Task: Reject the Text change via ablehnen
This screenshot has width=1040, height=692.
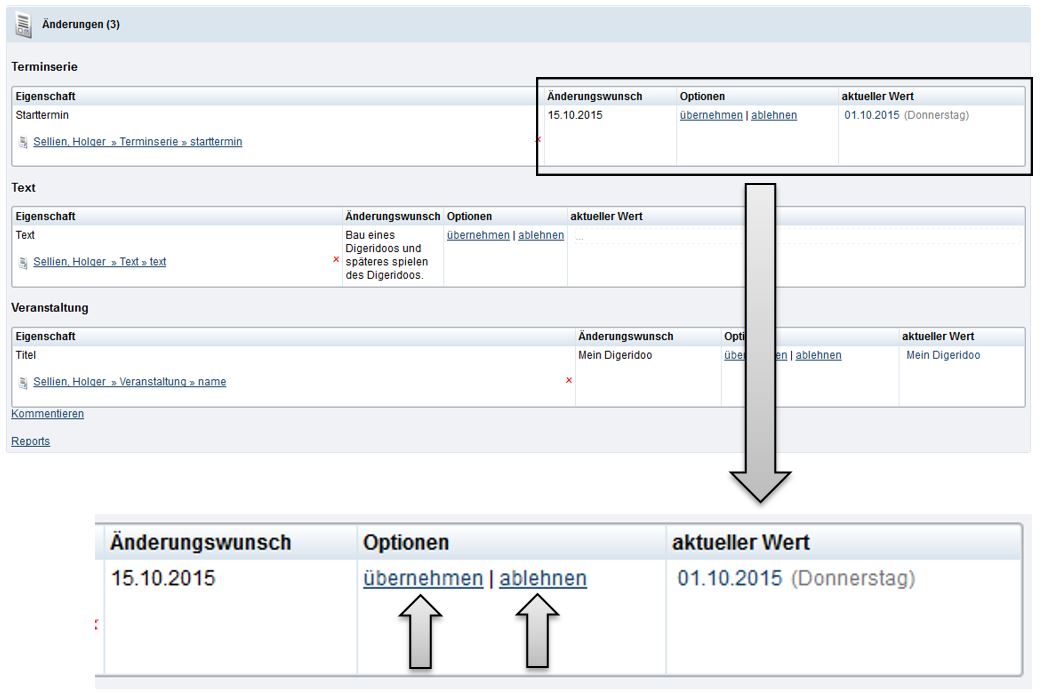Action: (x=540, y=235)
